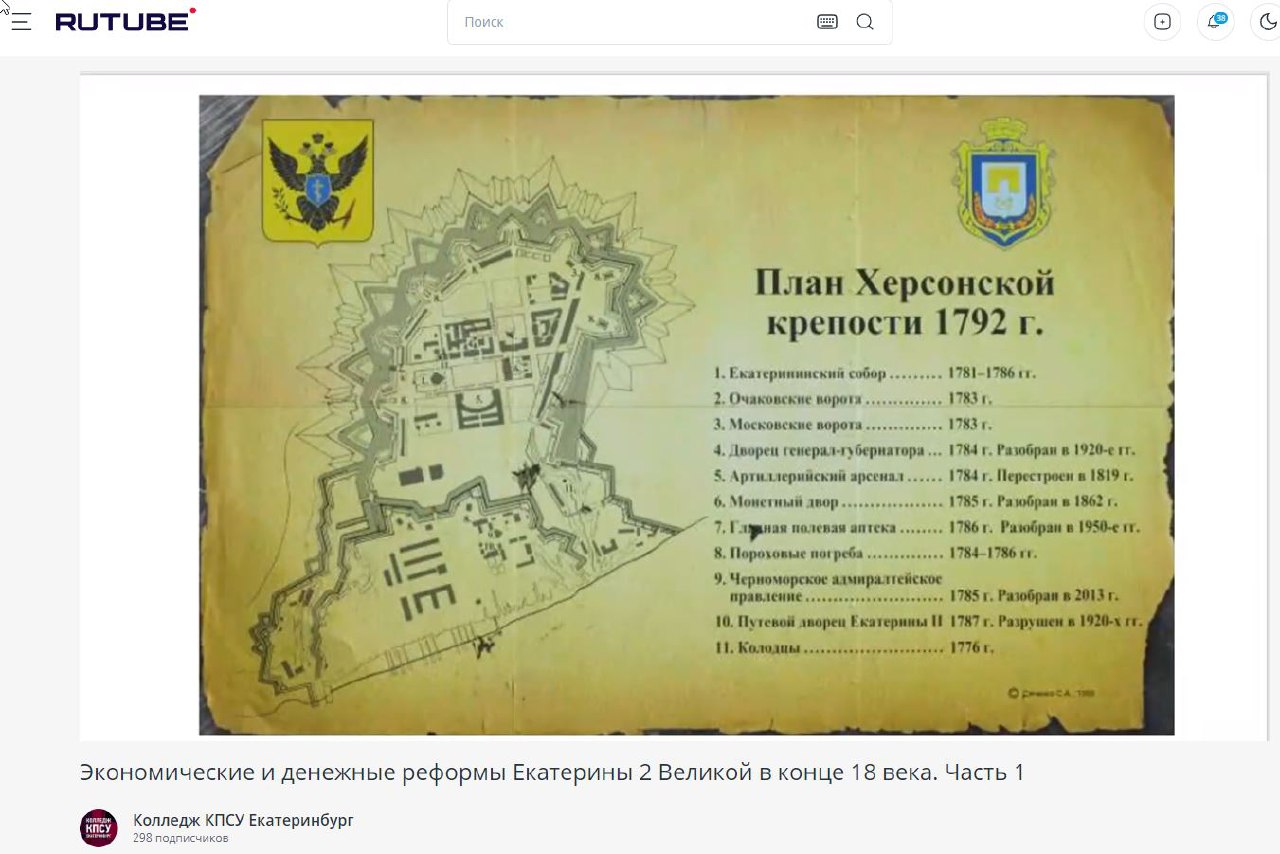Focus the Поиск search field

(630, 22)
